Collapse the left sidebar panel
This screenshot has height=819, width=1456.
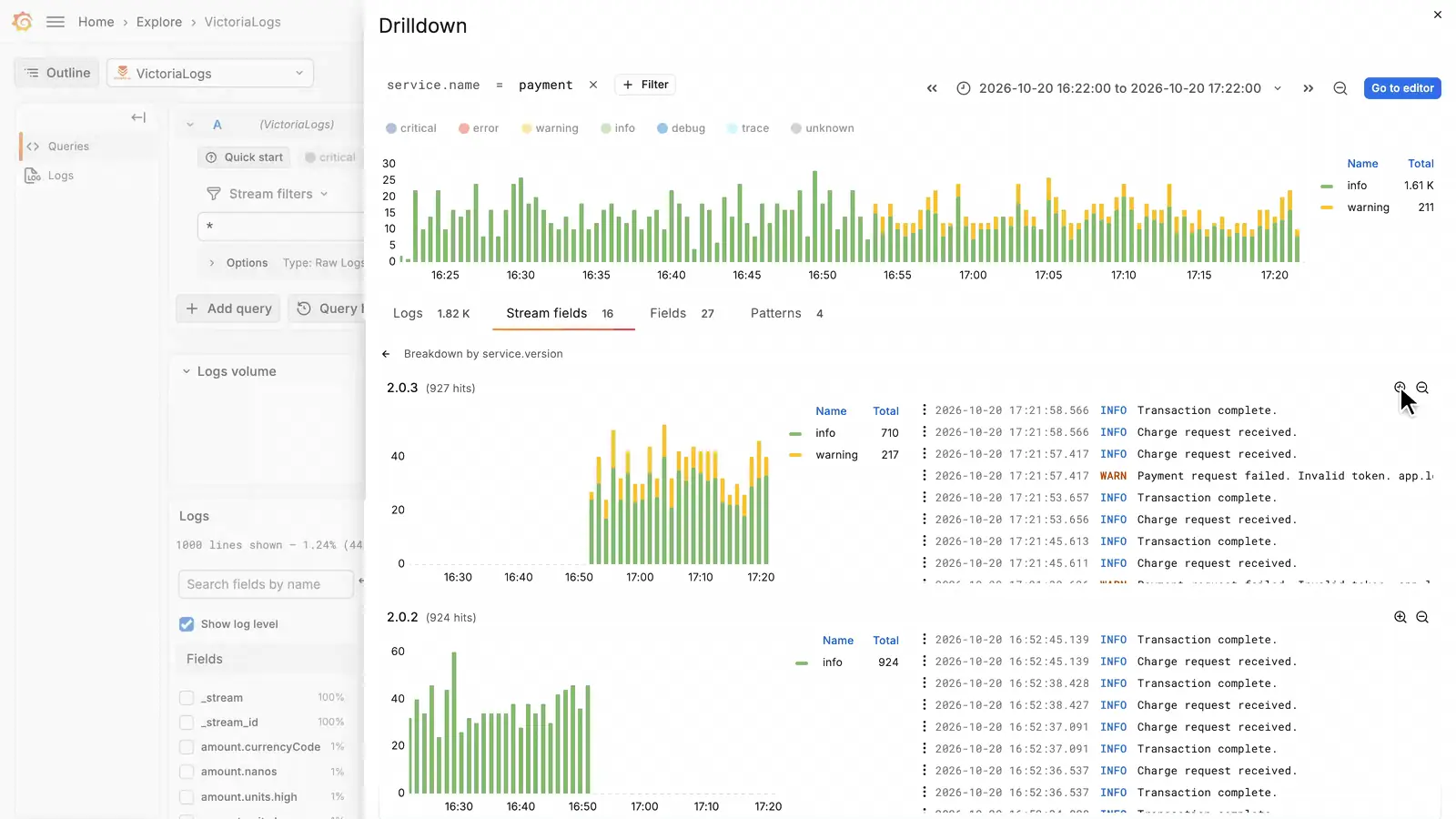(138, 117)
